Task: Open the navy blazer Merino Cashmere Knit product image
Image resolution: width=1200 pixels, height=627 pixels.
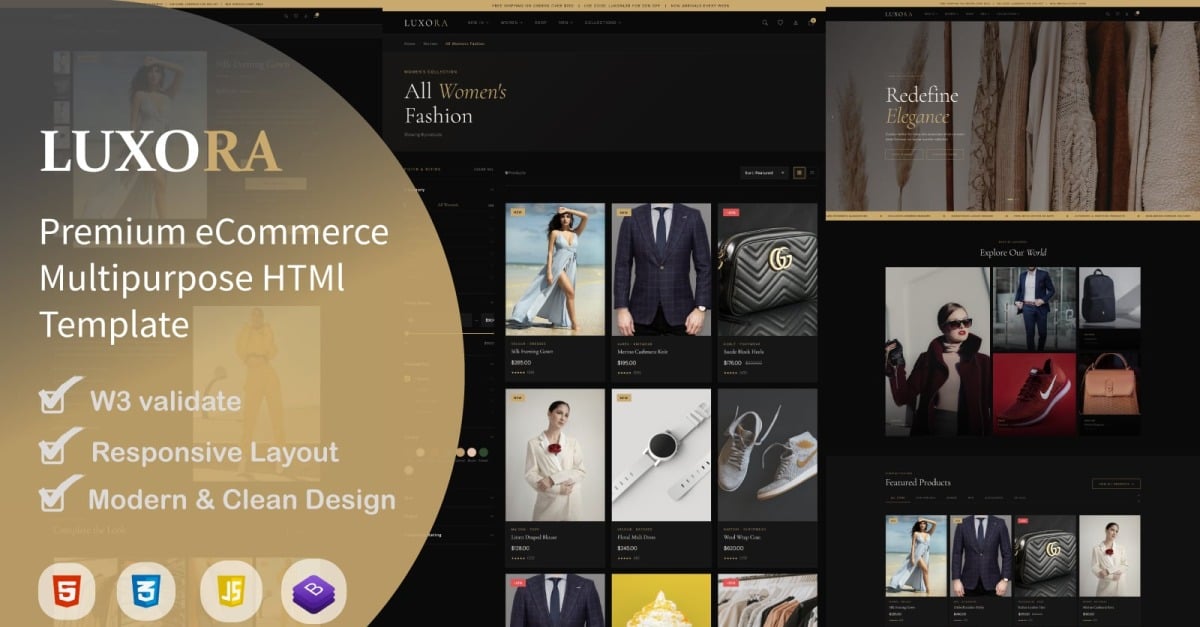Action: [x=661, y=269]
